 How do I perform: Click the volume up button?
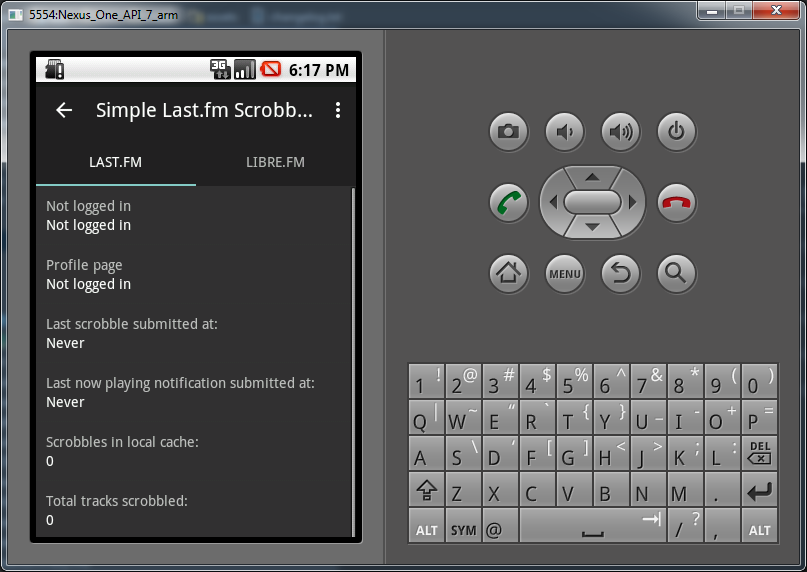621,132
